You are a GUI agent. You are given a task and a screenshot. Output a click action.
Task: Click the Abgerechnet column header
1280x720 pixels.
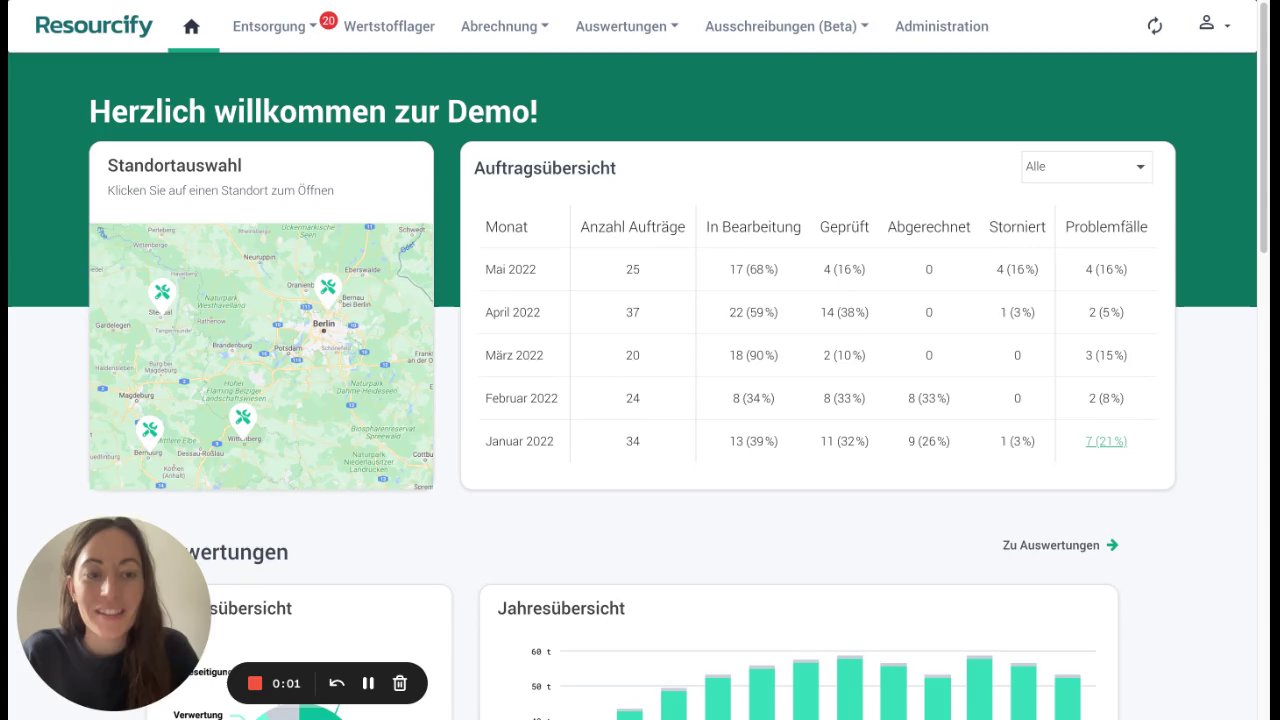coord(929,227)
